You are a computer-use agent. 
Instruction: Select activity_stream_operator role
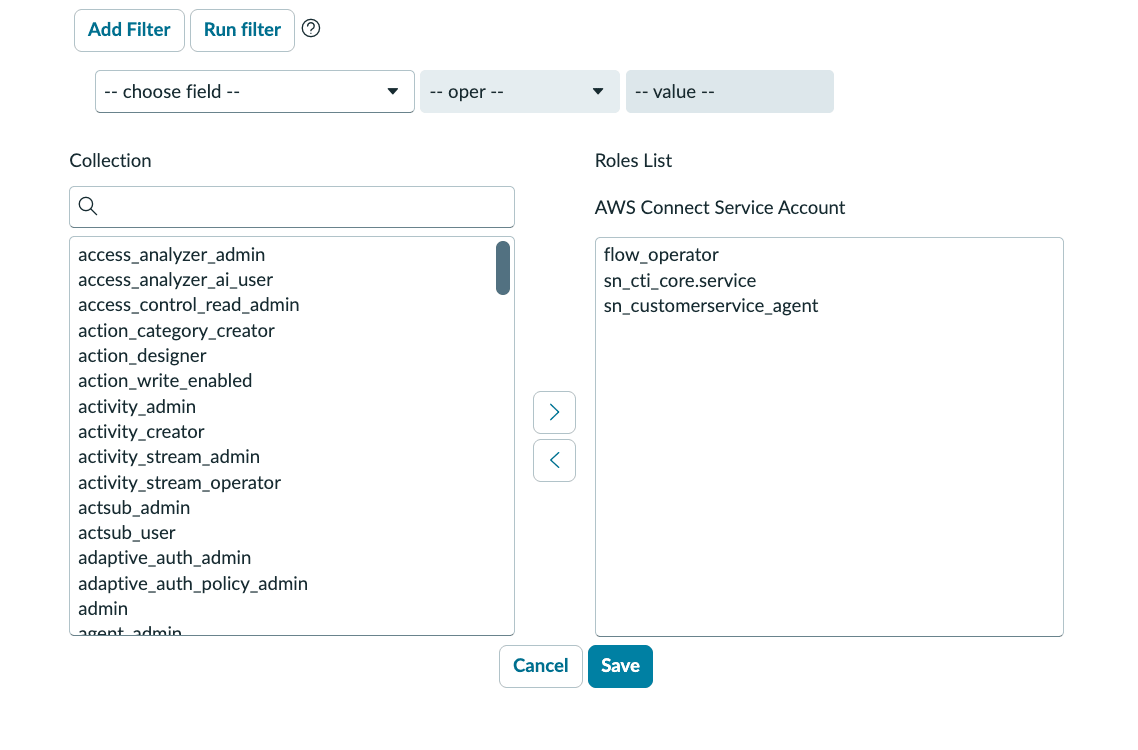click(179, 483)
